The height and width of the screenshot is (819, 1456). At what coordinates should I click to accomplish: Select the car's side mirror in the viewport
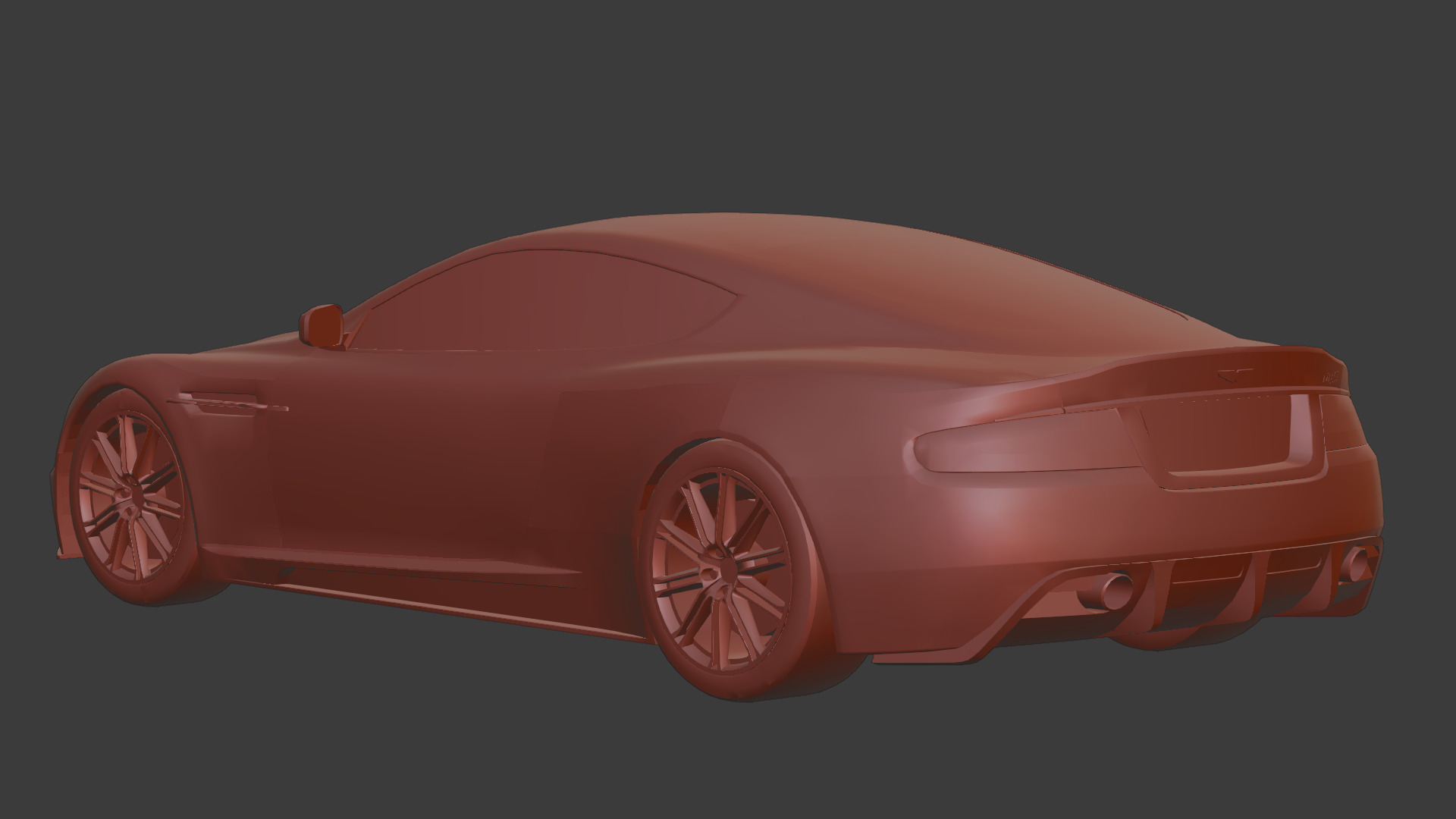(322, 325)
